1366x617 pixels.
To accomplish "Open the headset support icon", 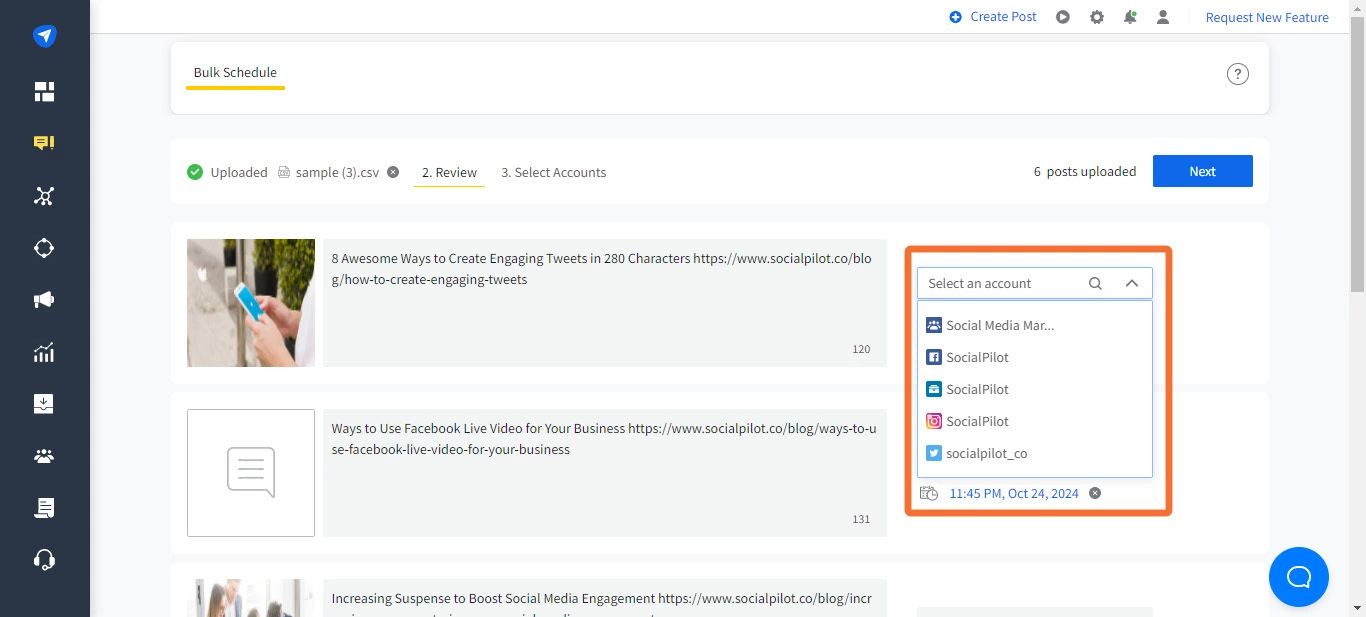I will coord(44,560).
